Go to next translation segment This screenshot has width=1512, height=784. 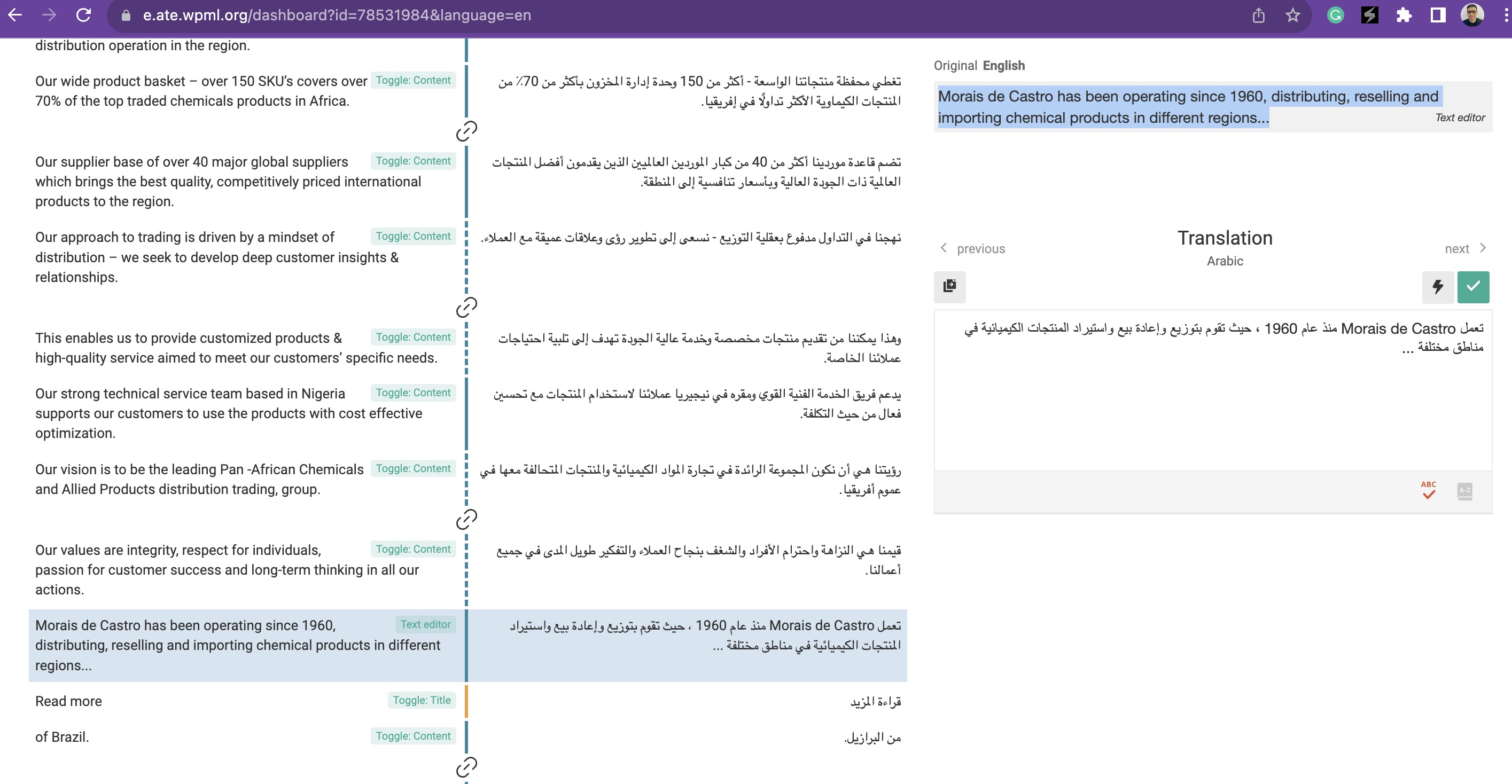[x=1466, y=248]
